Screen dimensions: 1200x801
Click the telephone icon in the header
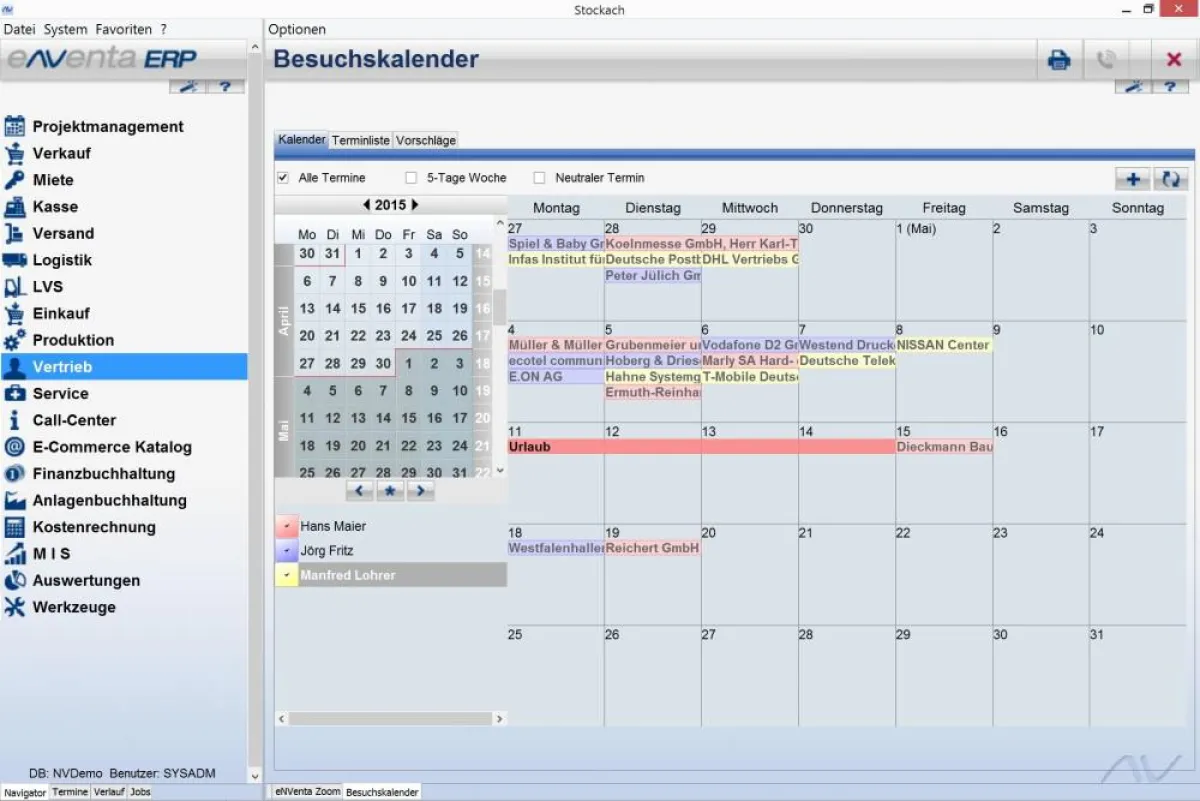tap(1106, 59)
